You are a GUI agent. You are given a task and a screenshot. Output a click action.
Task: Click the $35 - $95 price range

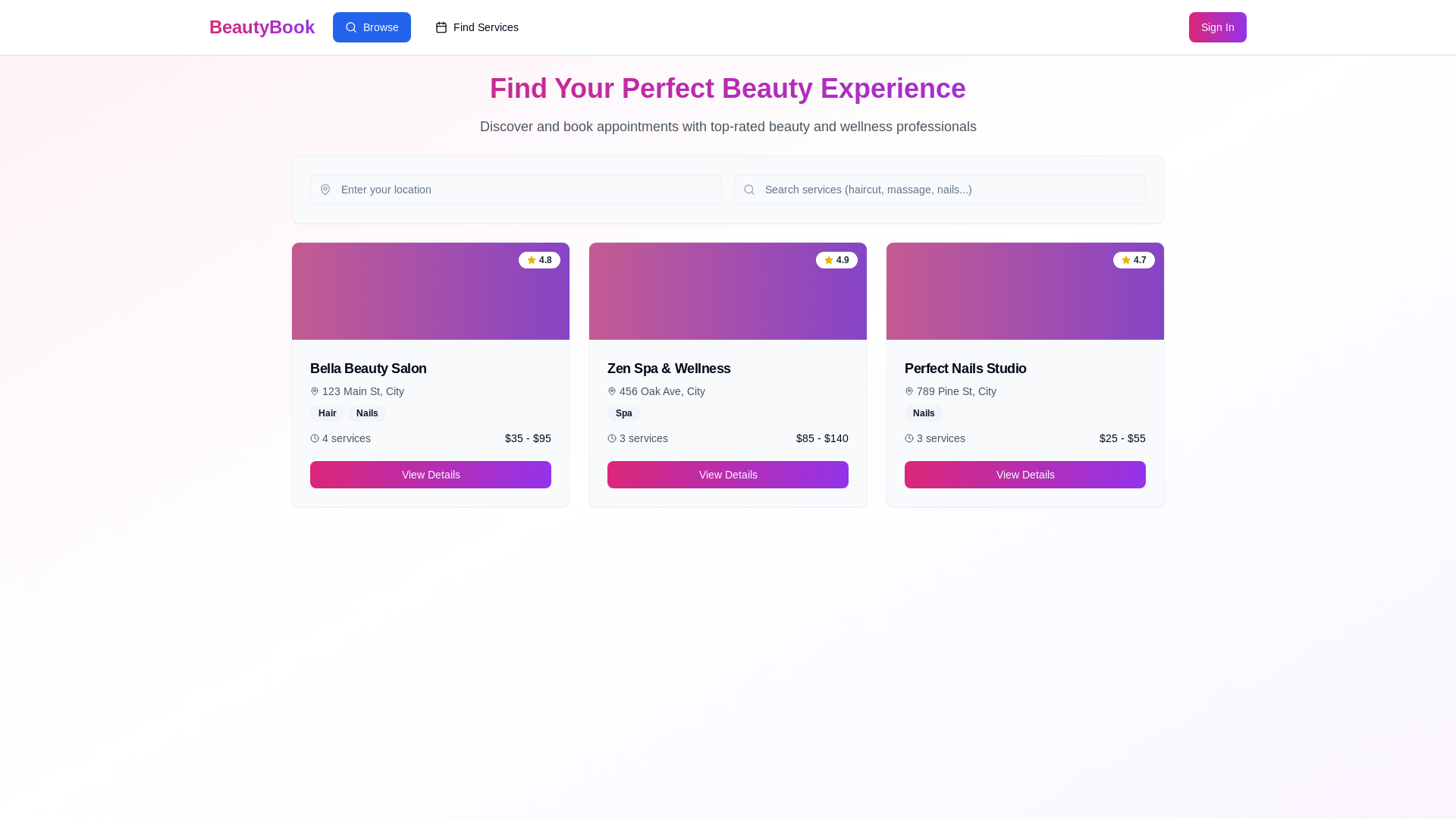528,438
